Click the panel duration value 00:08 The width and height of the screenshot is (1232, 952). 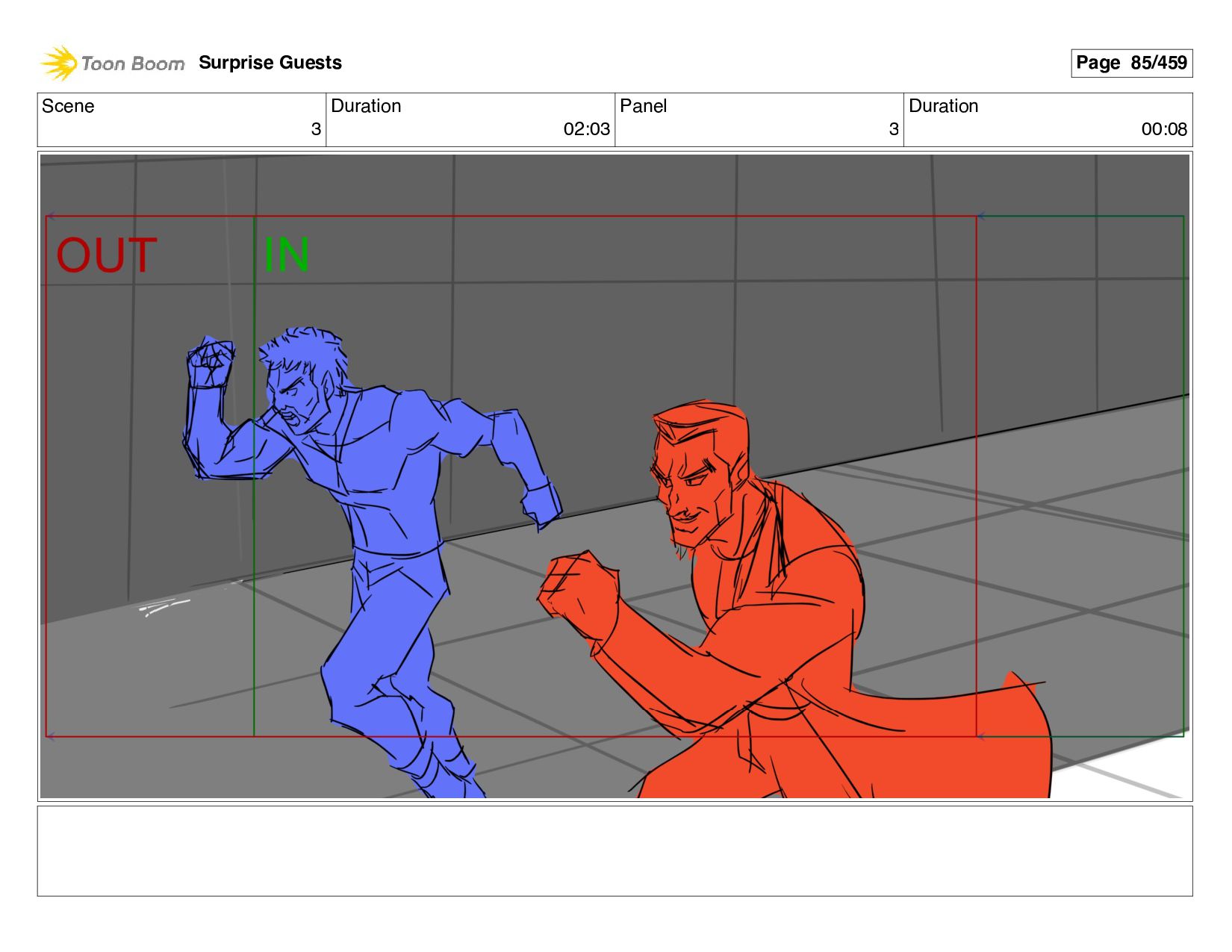[x=1164, y=129]
